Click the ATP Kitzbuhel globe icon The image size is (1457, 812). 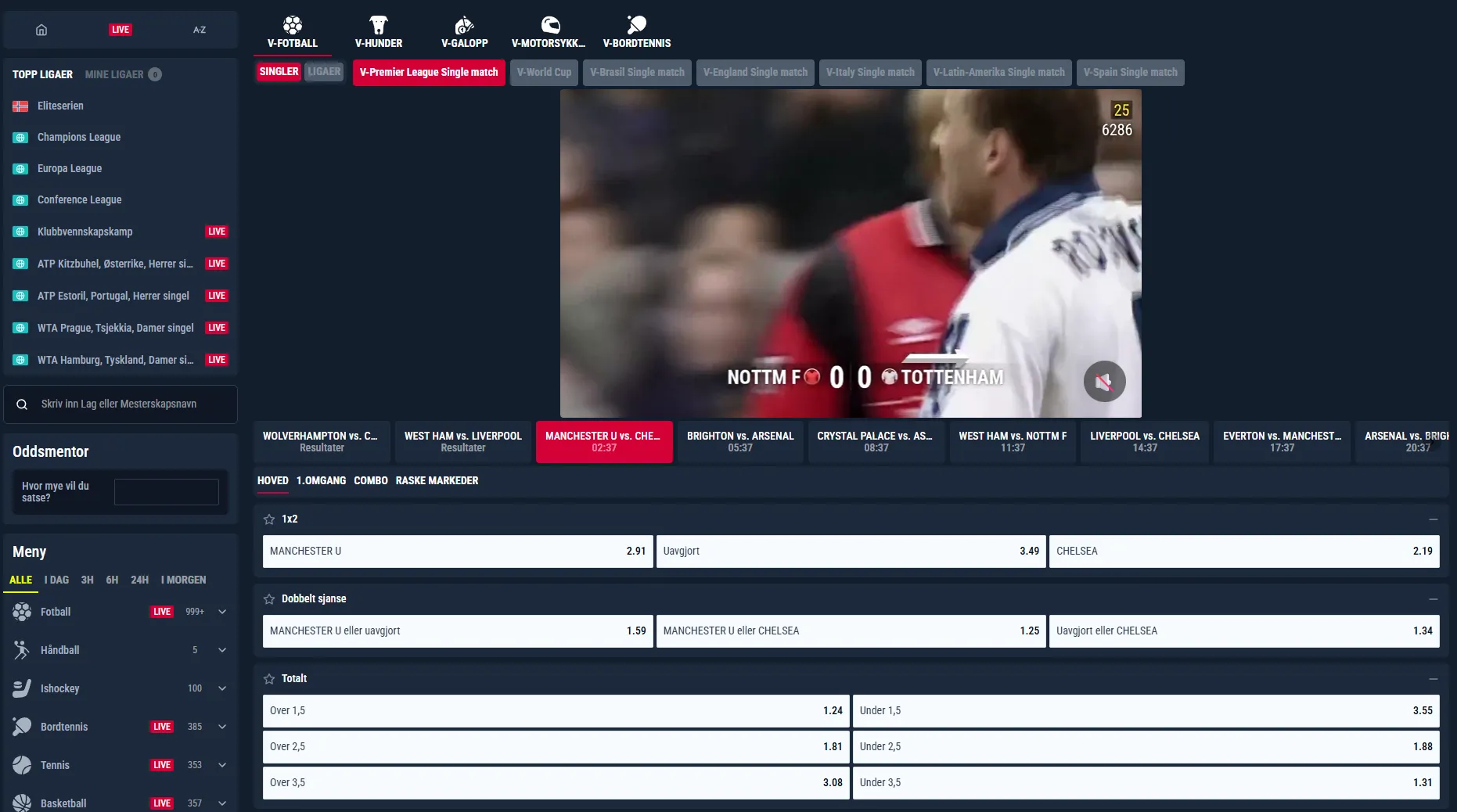pos(20,264)
